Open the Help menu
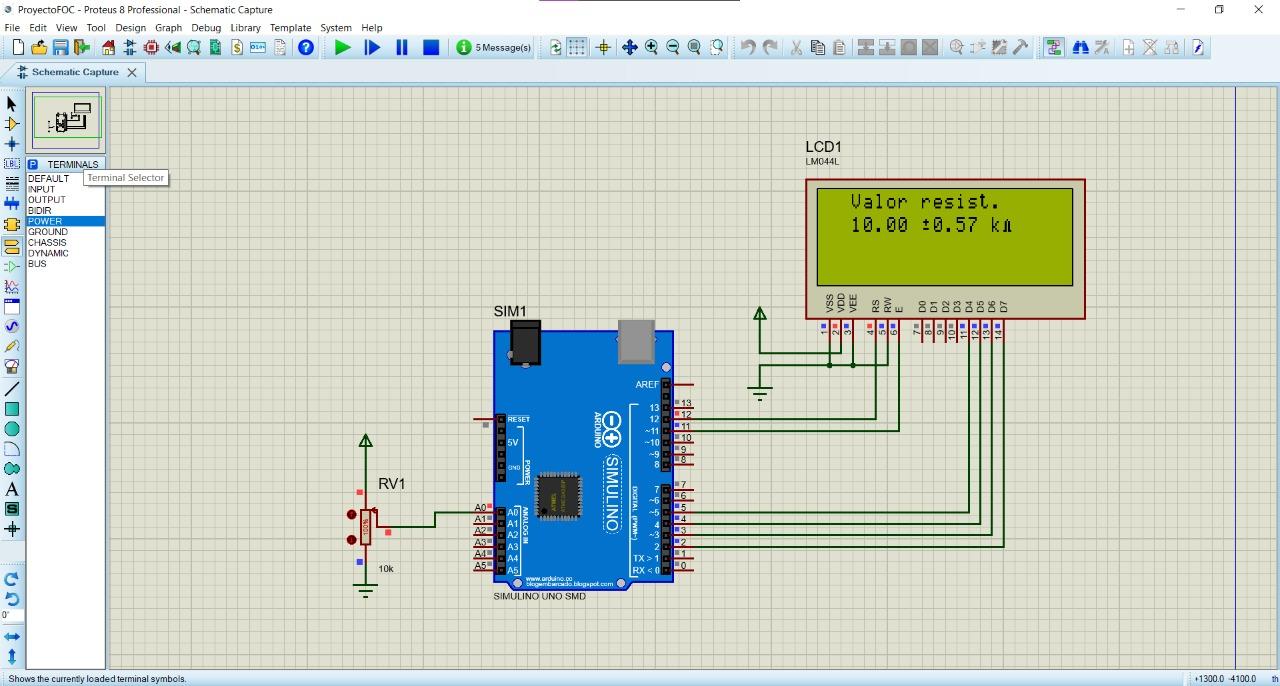The image size is (1280, 686). [x=372, y=28]
